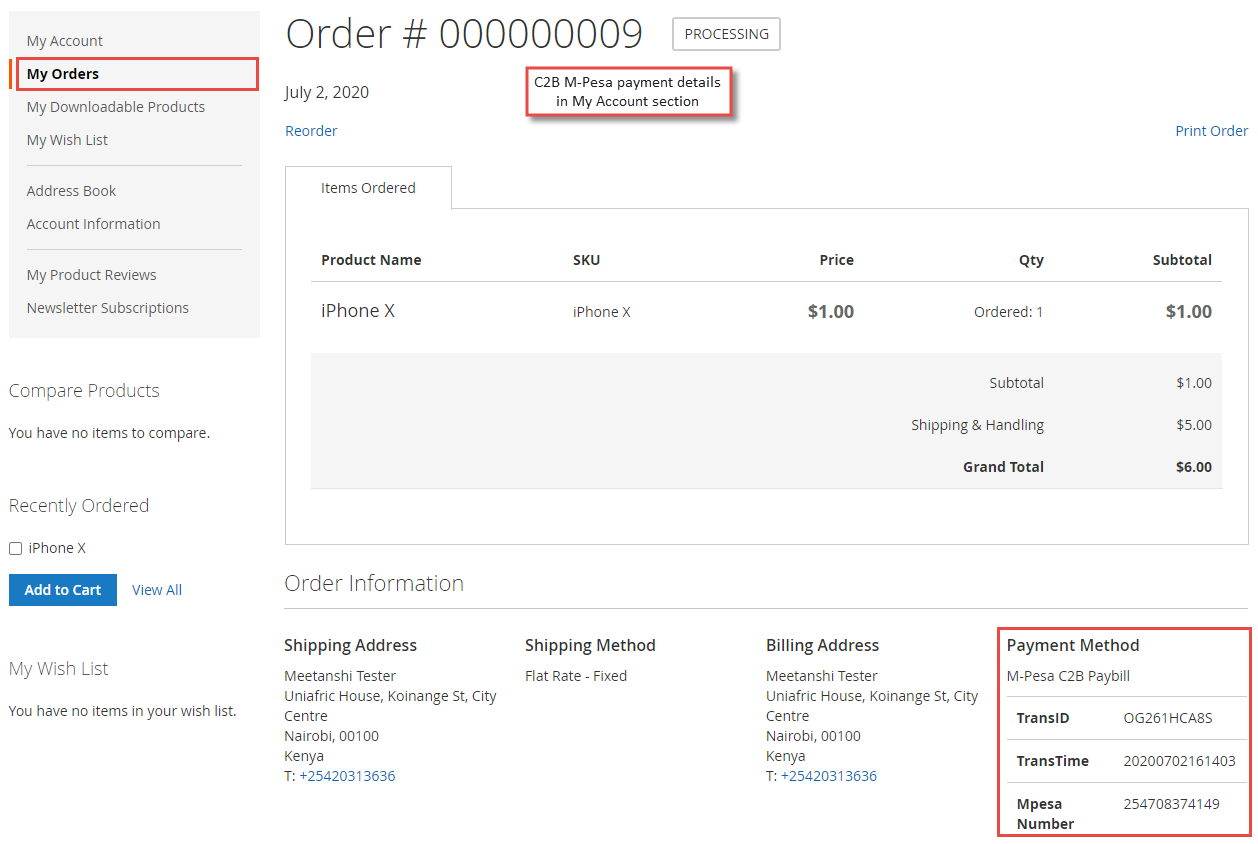Viewport: 1258px width, 844px height.
Task: Click the $5.00 Shipping & Handling amount
Action: (1194, 425)
